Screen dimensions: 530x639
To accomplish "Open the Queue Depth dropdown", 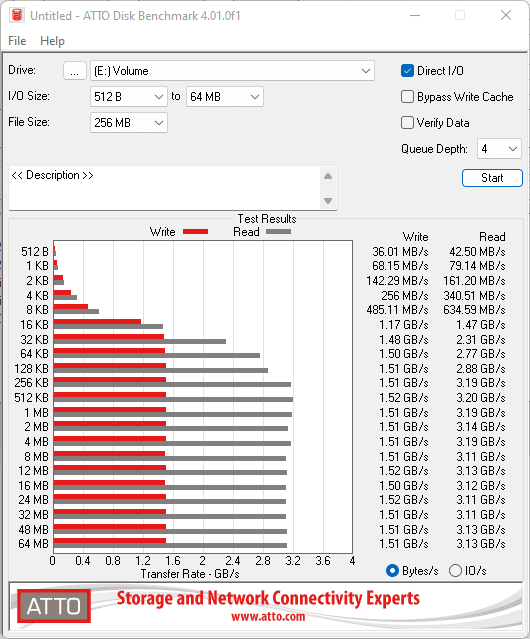I will click(x=499, y=149).
